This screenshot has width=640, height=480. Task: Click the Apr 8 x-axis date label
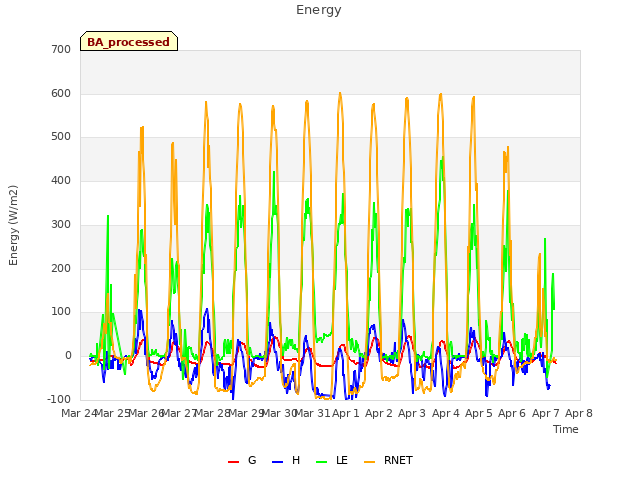click(579, 413)
